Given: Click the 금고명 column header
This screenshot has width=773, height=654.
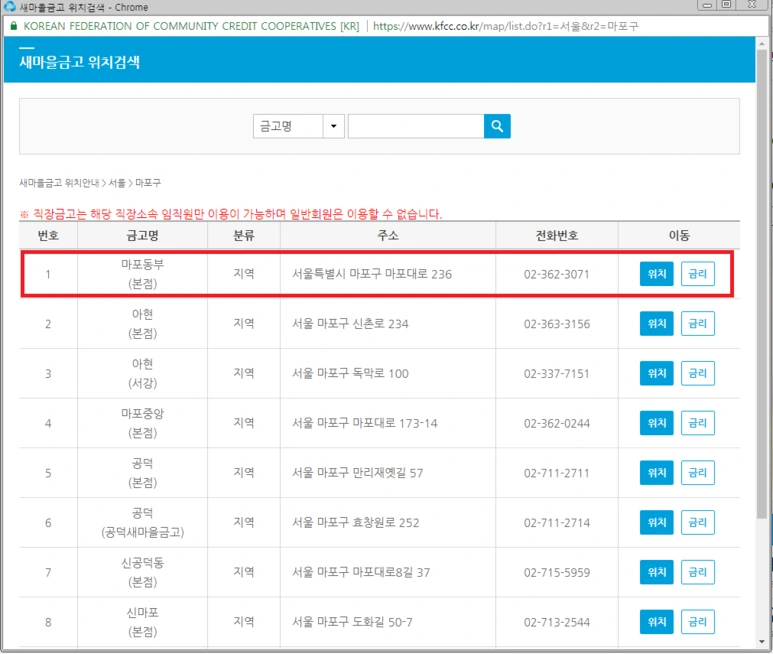Looking at the screenshot, I should [x=142, y=235].
